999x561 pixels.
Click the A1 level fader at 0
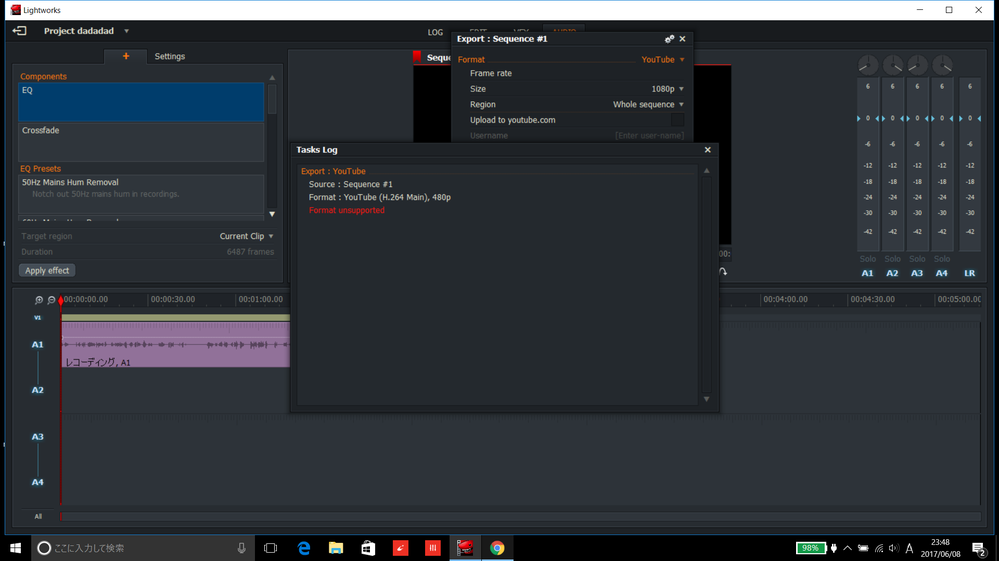click(868, 118)
